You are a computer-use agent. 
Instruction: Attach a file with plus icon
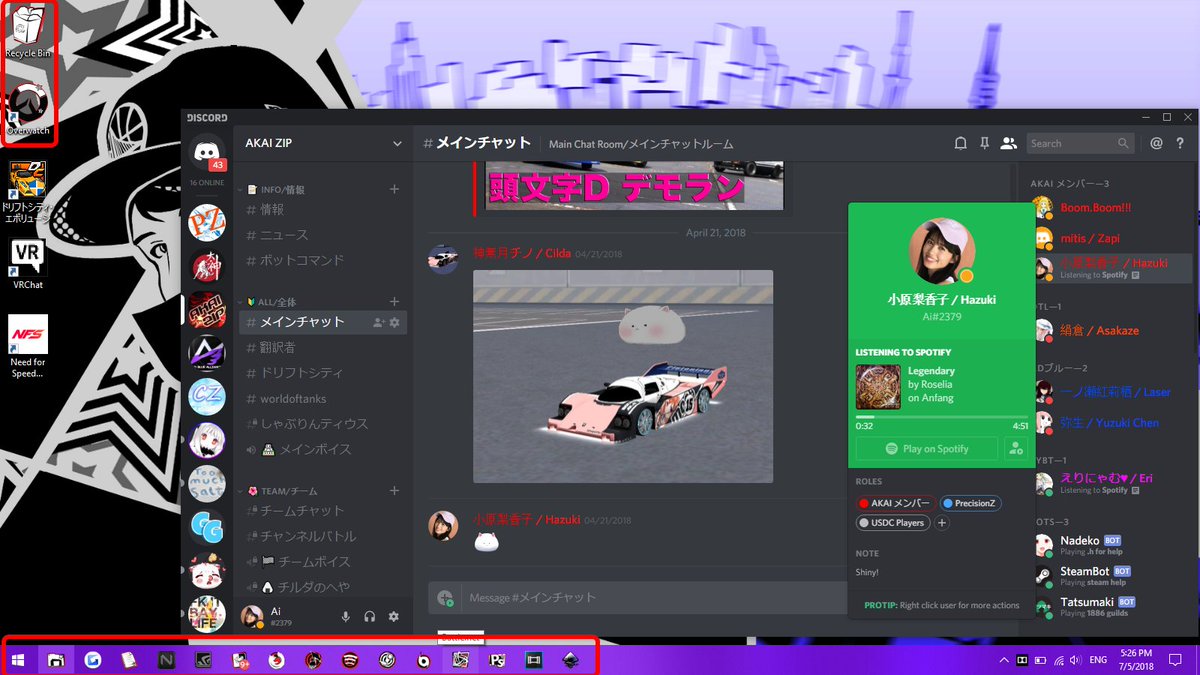(444, 597)
